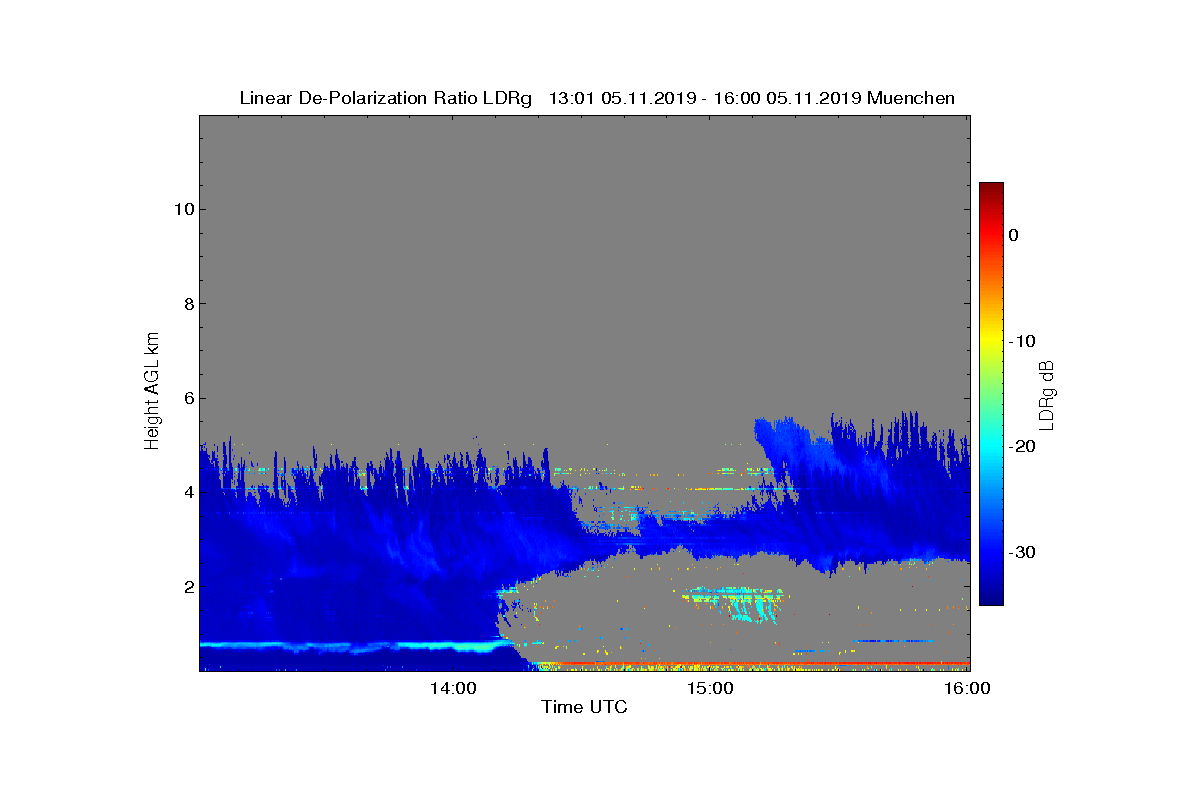
Task: Click the 'LDRg dB' colorbar title
Action: pos(1047,394)
